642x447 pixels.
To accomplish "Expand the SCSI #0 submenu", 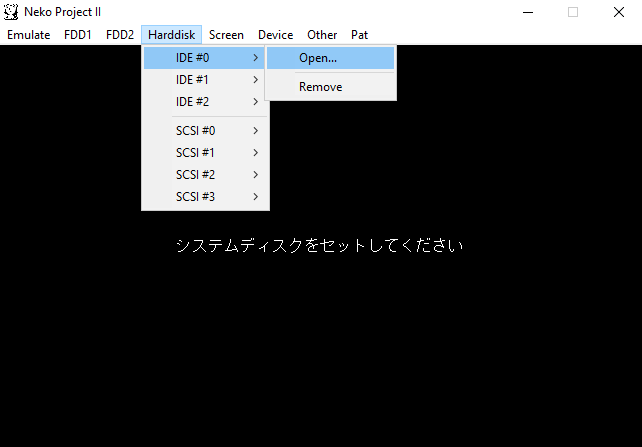I will [x=204, y=131].
